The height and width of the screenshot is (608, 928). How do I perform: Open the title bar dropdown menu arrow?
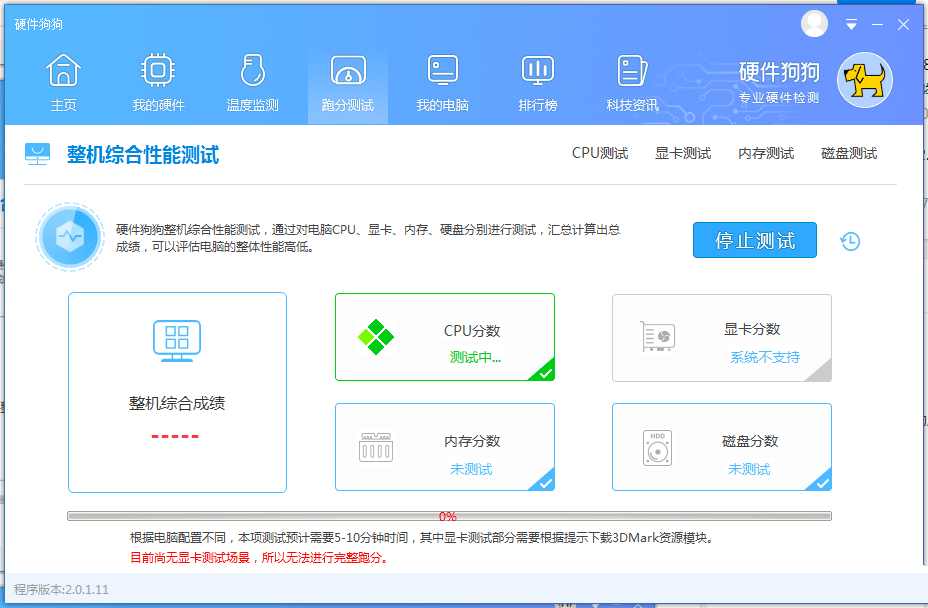point(851,25)
